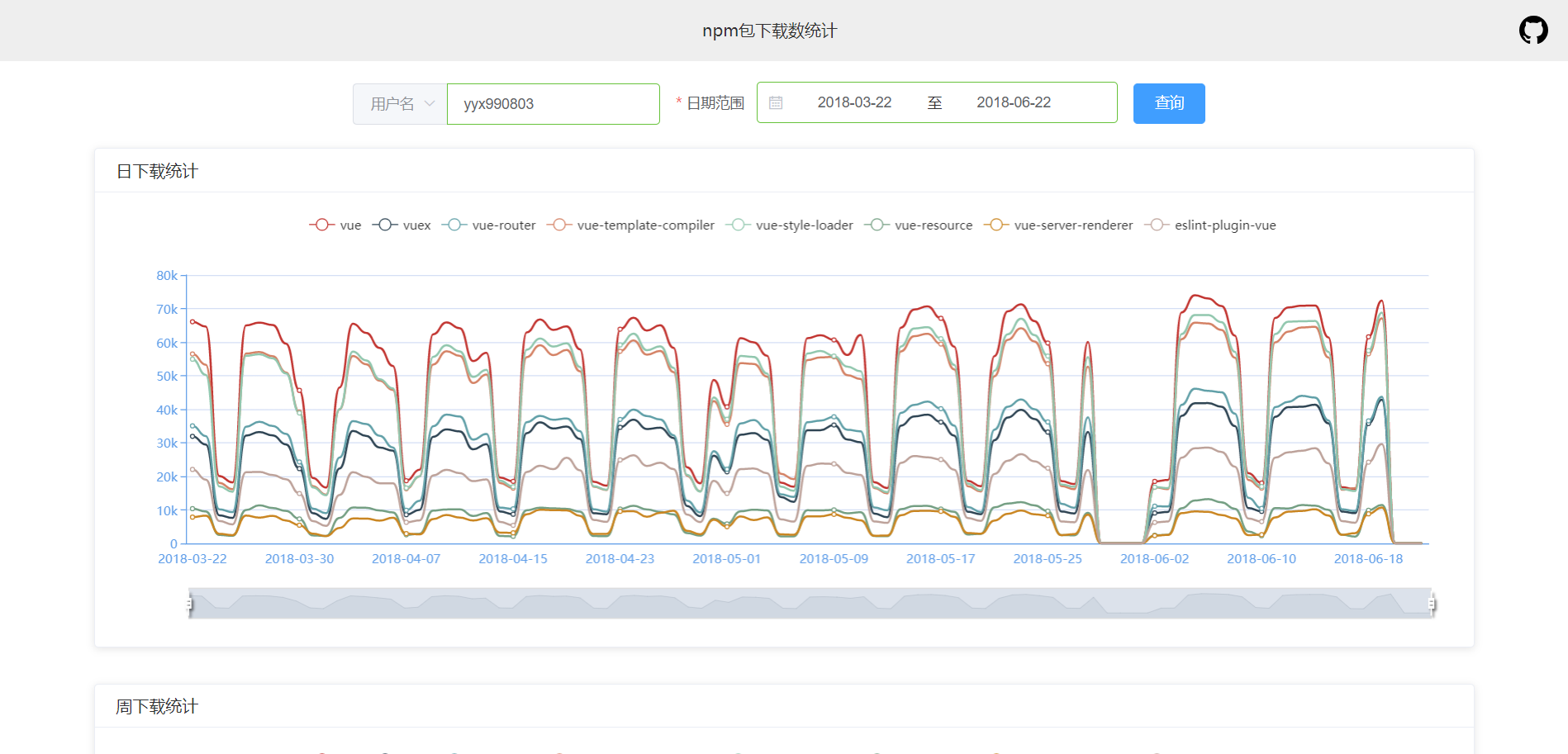The height and width of the screenshot is (754, 1568).
Task: Click x-axis label 2018-05-01
Action: [727, 559]
